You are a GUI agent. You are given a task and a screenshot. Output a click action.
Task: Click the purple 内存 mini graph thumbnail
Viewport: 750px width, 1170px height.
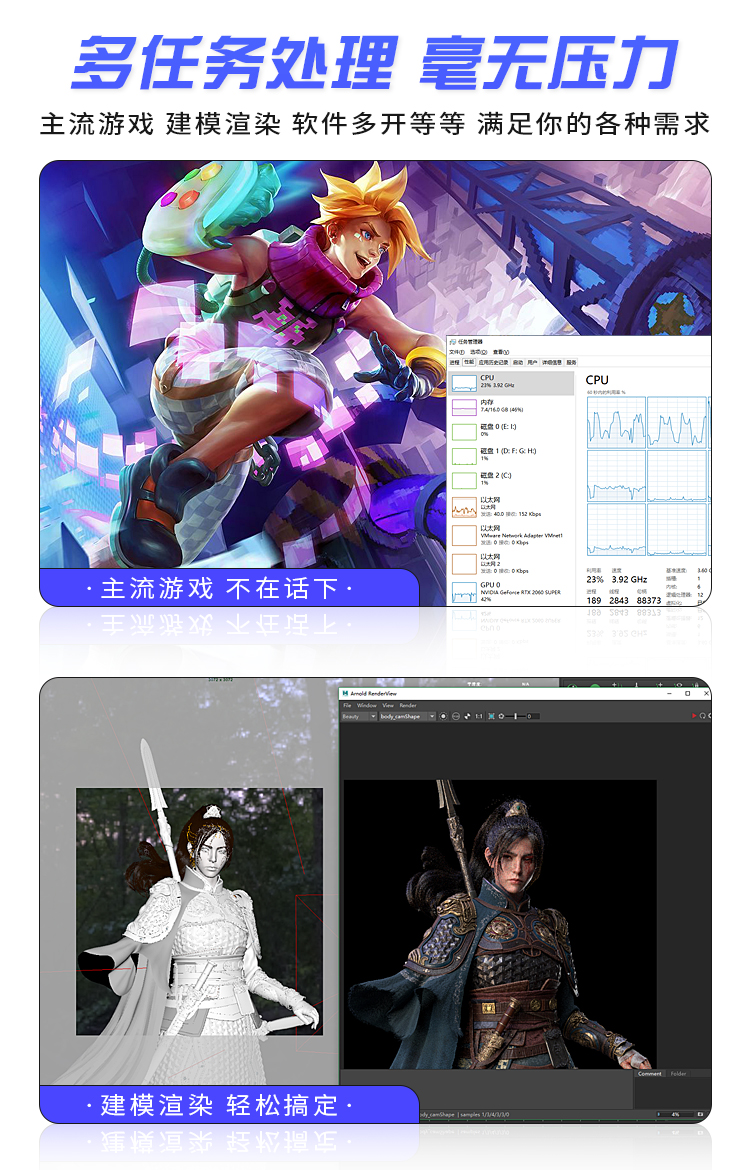pyautogui.click(x=464, y=407)
